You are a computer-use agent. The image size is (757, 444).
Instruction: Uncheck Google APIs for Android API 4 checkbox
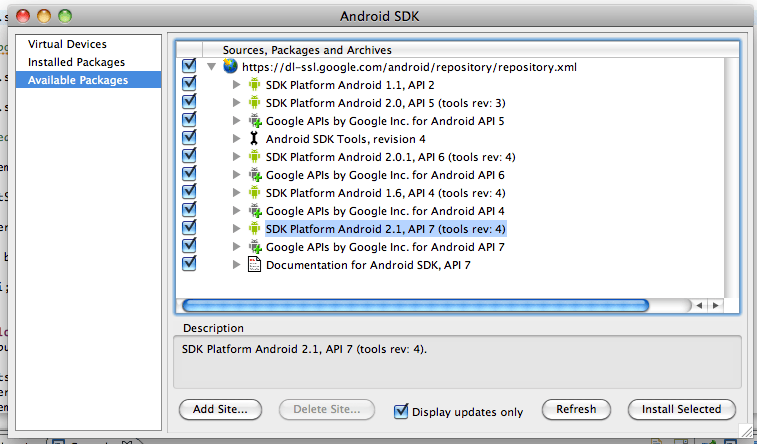(x=189, y=210)
